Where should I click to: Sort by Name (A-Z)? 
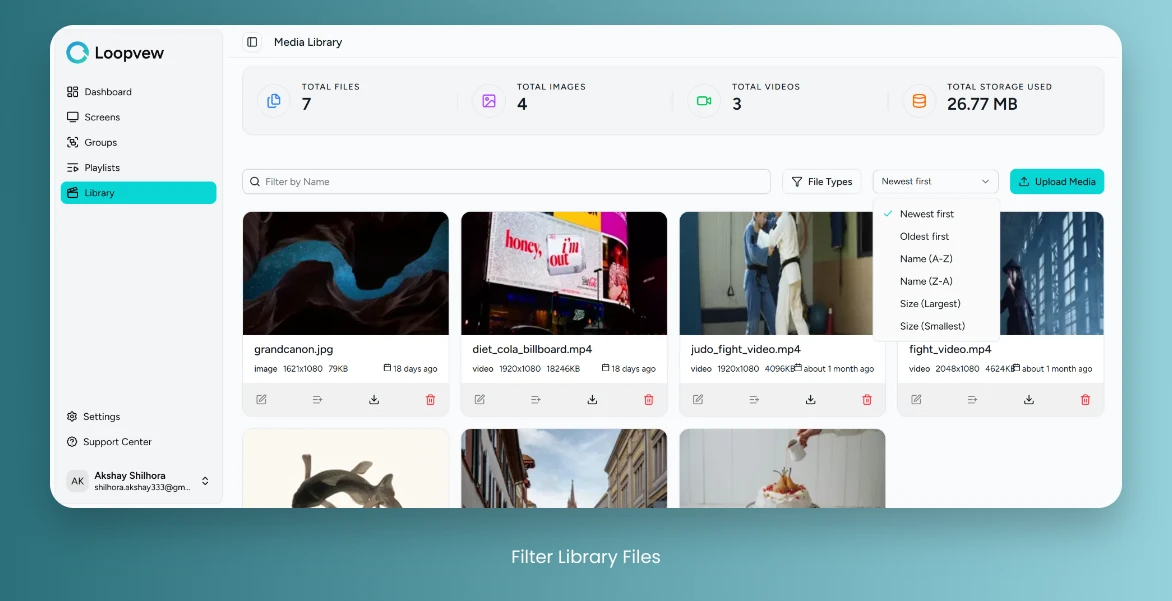coord(936,259)
